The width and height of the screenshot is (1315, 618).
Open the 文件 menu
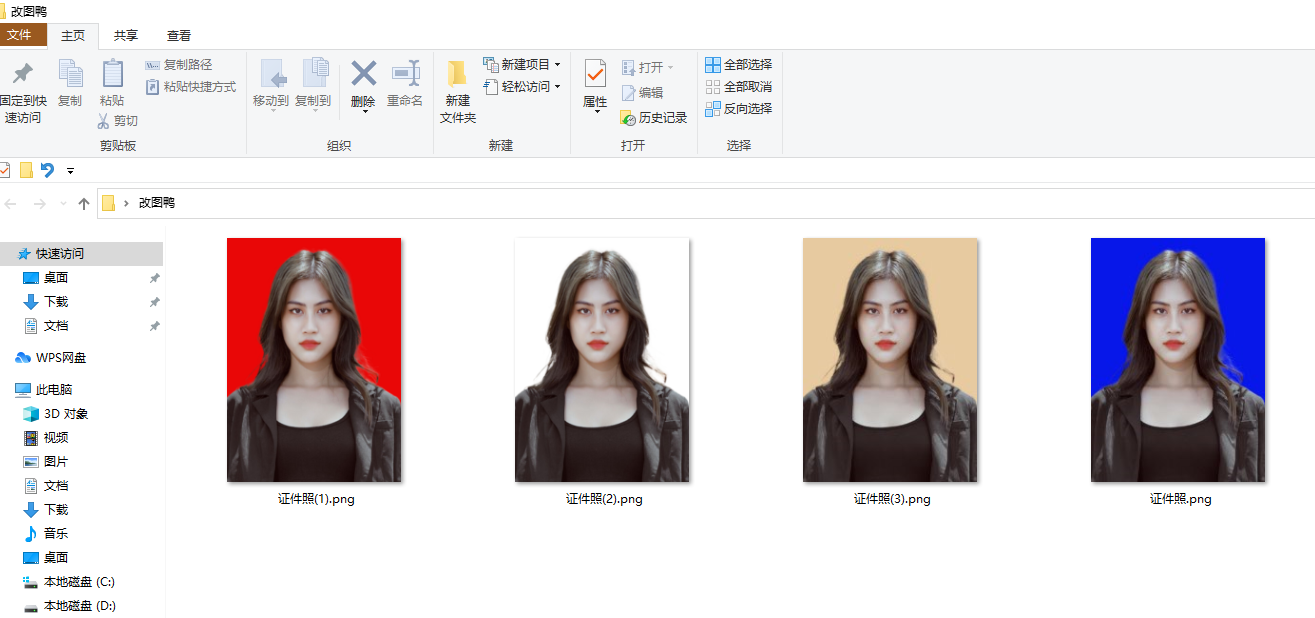[23, 35]
